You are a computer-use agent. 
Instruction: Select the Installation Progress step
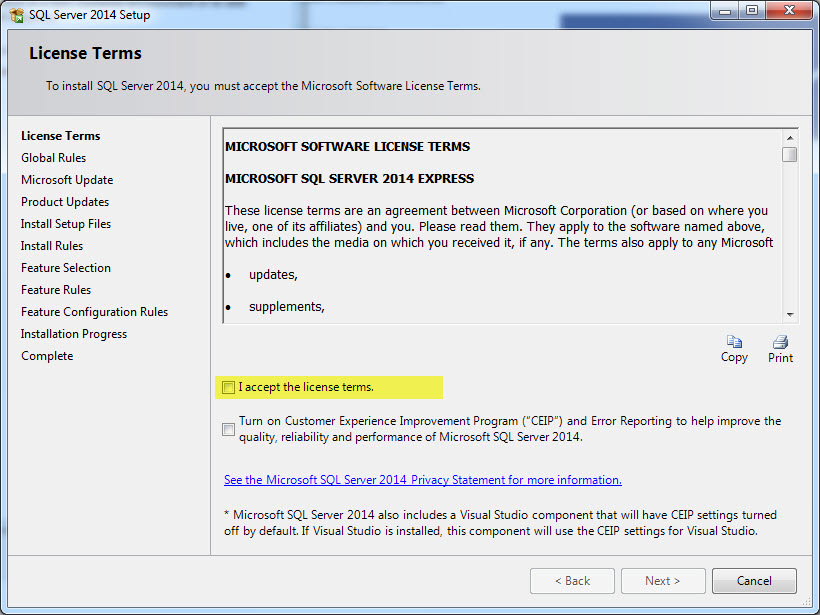[74, 334]
